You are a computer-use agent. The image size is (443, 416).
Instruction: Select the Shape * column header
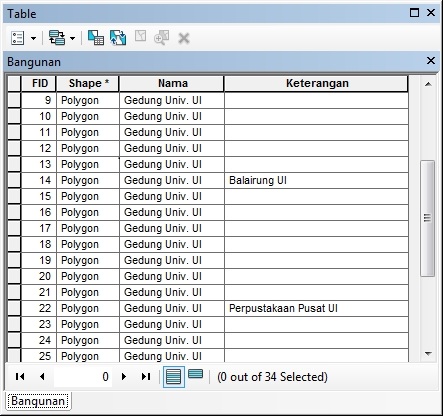pyautogui.click(x=88, y=83)
